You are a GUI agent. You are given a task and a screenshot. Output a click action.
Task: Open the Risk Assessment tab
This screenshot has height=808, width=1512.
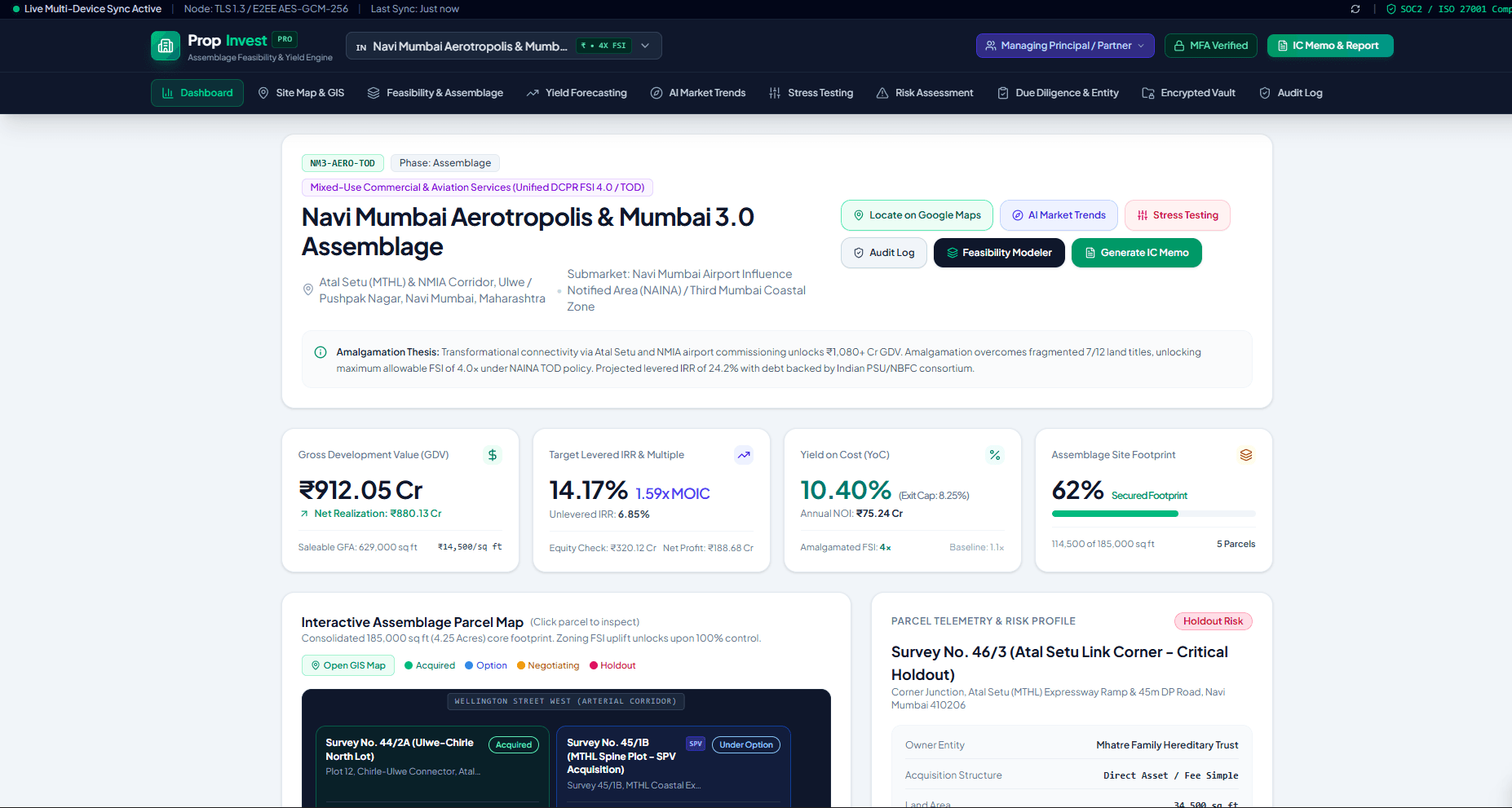click(925, 93)
